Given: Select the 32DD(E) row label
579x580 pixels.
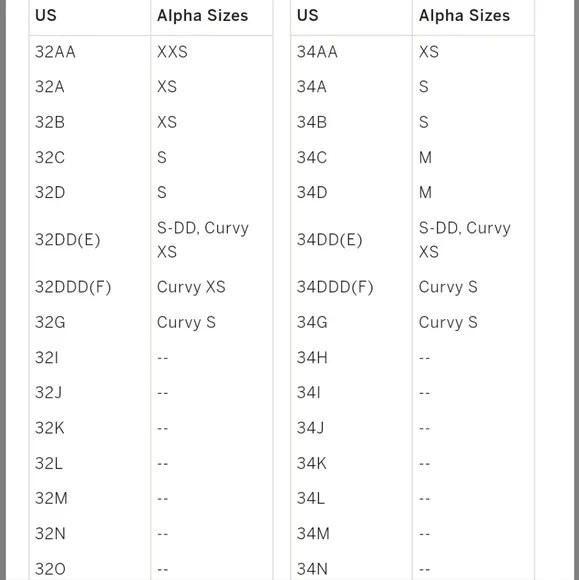Looking at the screenshot, I should point(67,240).
